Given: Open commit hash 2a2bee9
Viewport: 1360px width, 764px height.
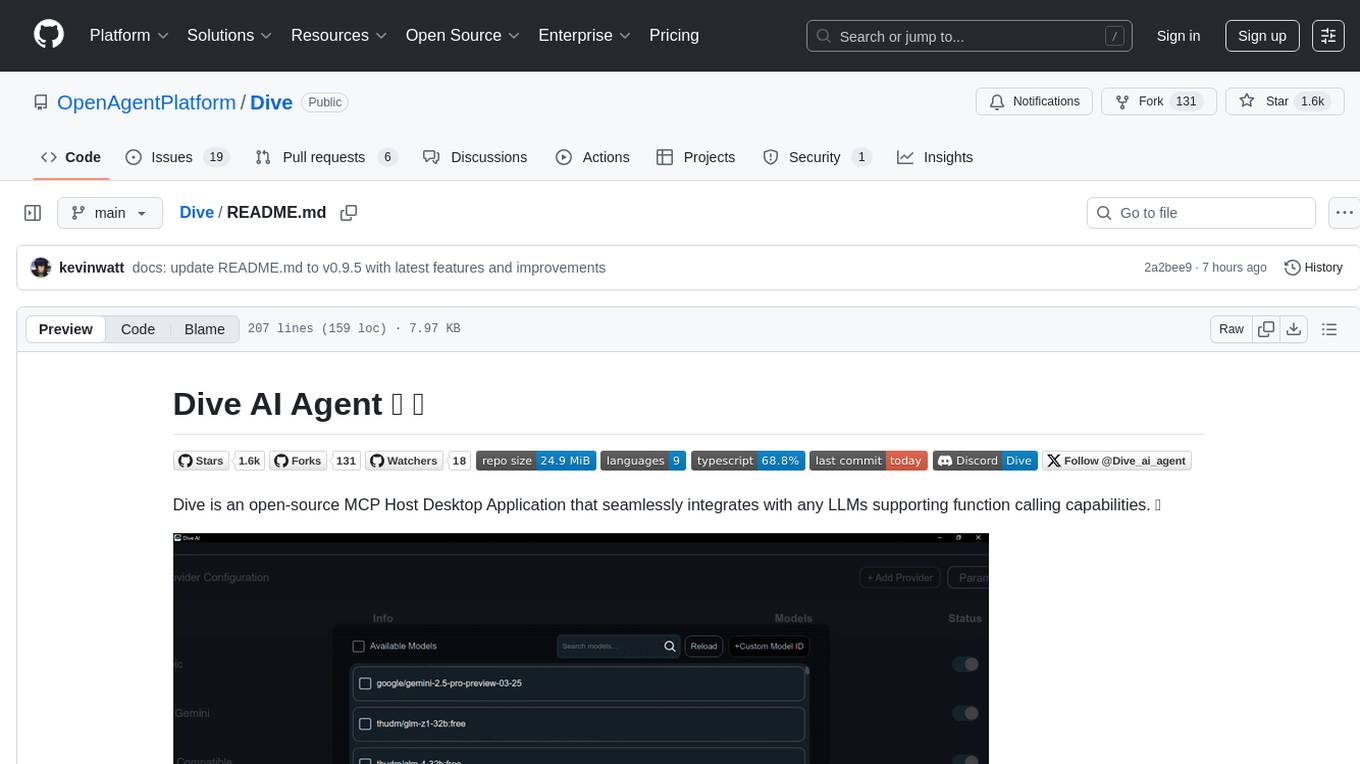Looking at the screenshot, I should [x=1168, y=268].
